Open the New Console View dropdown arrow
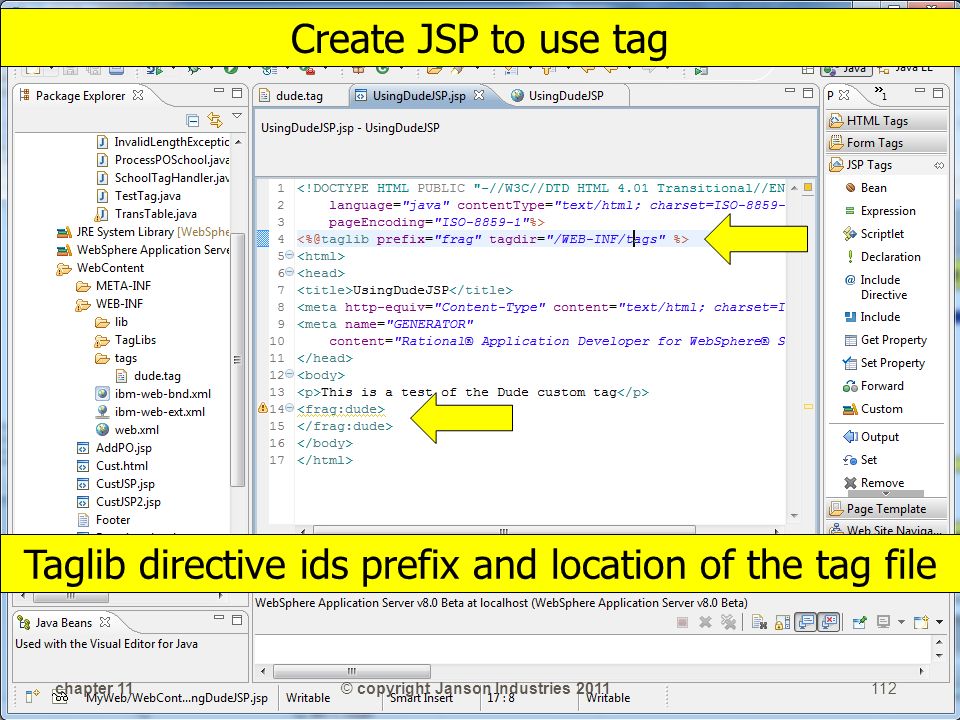Viewport: 960px width, 720px height. coord(939,623)
